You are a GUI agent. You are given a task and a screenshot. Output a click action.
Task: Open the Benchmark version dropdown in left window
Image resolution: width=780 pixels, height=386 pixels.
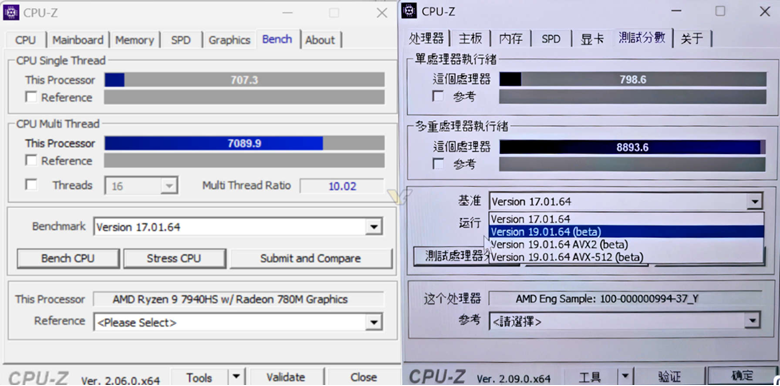click(373, 227)
